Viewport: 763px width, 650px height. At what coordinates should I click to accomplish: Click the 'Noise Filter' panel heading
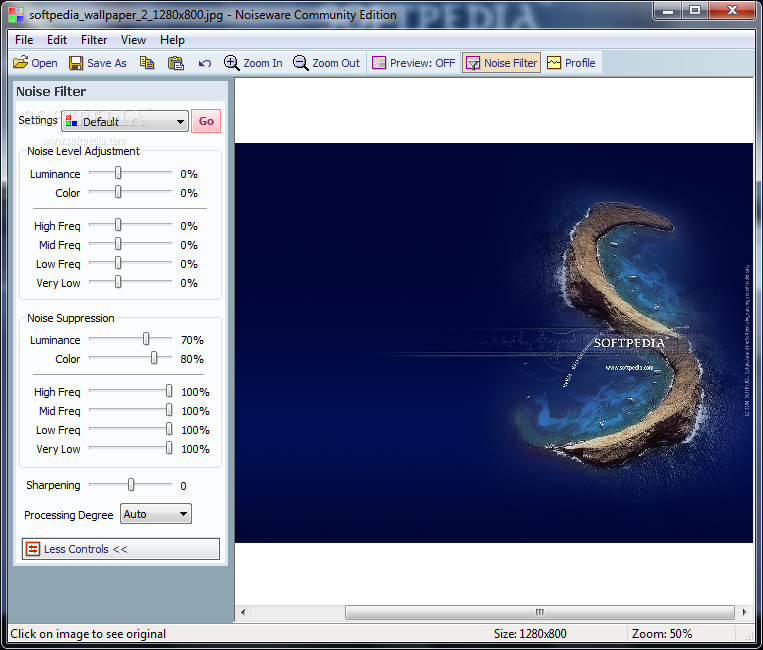51,91
